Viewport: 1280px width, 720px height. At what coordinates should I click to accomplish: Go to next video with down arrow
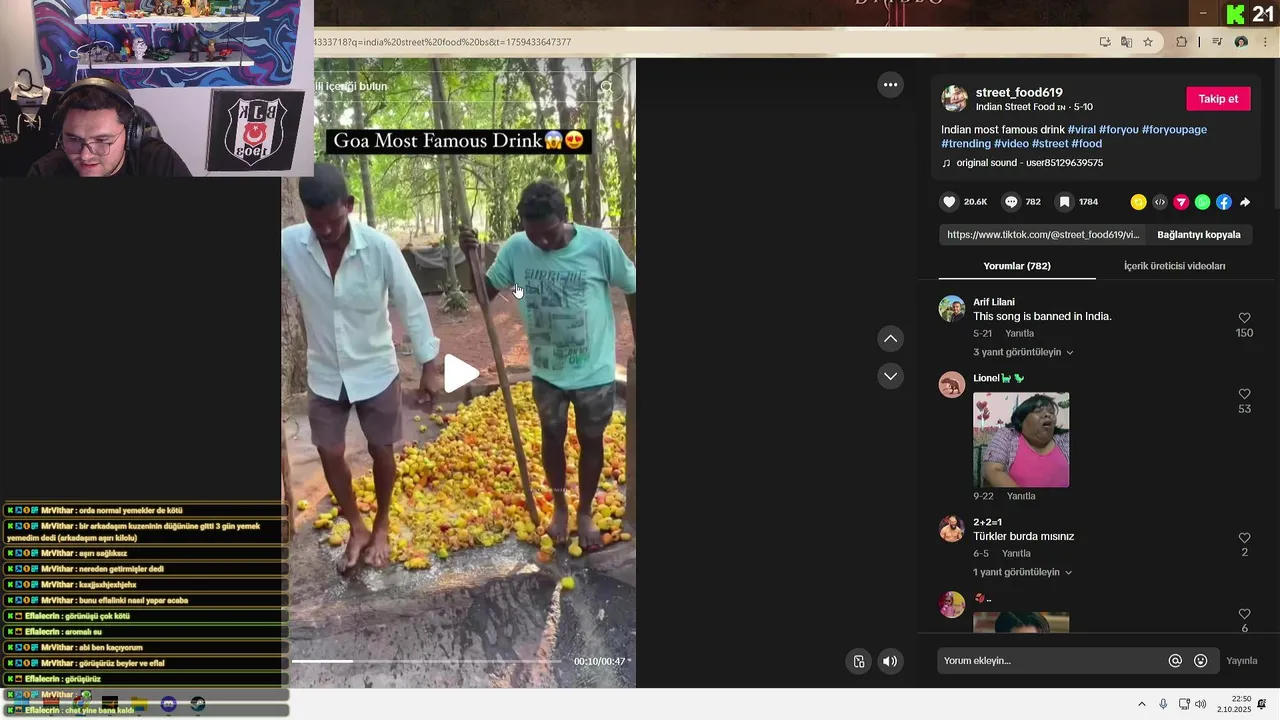click(x=890, y=376)
